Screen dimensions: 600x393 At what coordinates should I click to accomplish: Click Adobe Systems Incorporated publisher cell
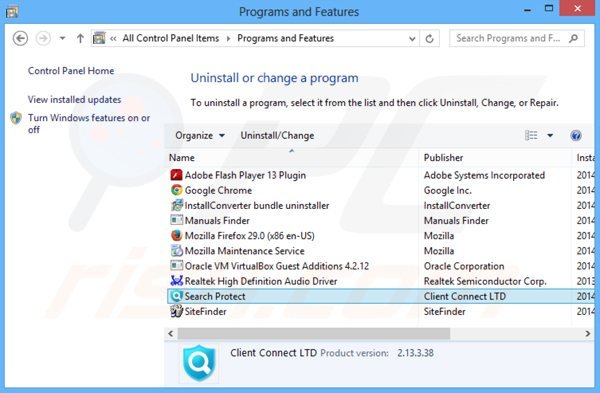click(484, 175)
